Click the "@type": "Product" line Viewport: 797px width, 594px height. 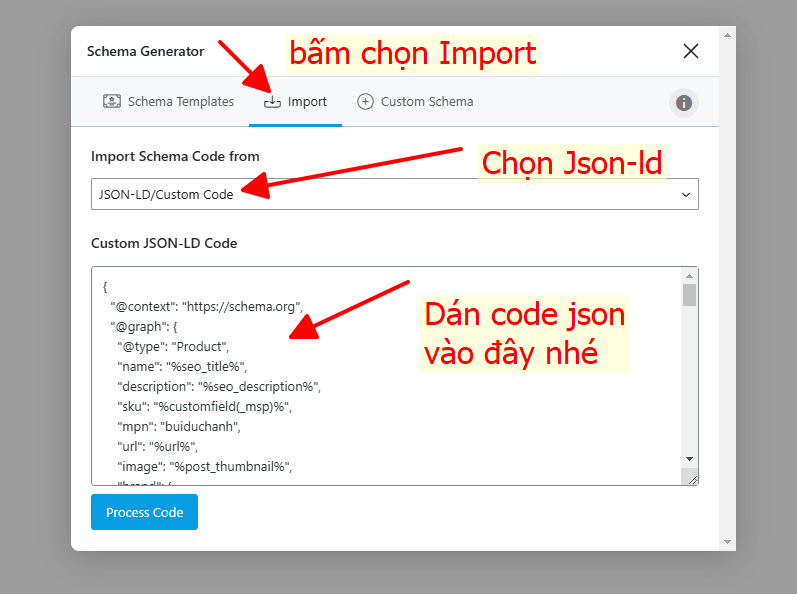(173, 347)
